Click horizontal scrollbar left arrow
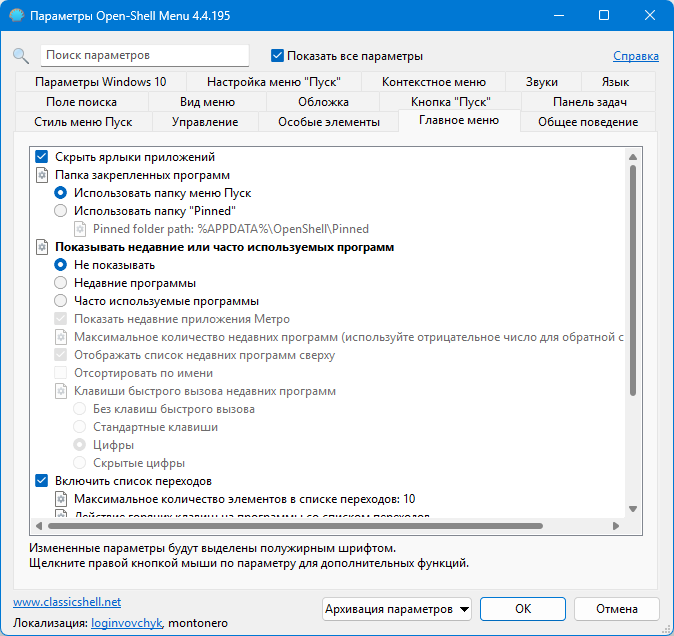This screenshot has width=674, height=636. pos(39,526)
